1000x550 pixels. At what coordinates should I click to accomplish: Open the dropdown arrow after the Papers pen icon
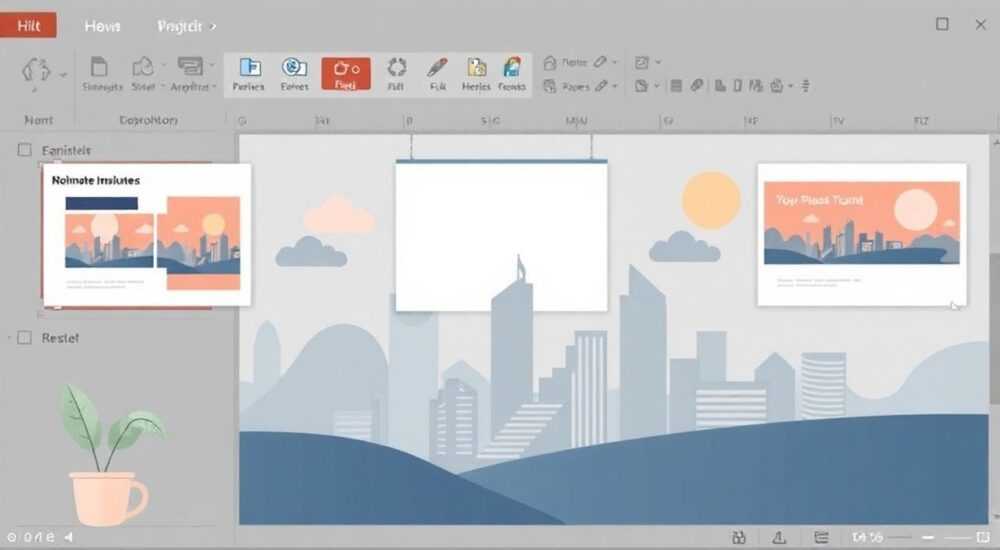click(x=615, y=86)
